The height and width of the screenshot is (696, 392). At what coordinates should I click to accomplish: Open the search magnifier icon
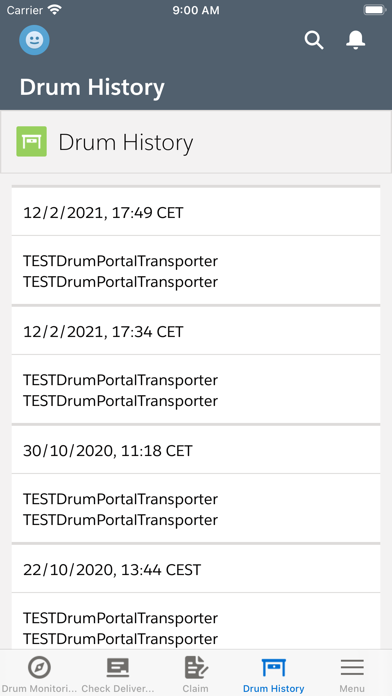click(x=314, y=40)
